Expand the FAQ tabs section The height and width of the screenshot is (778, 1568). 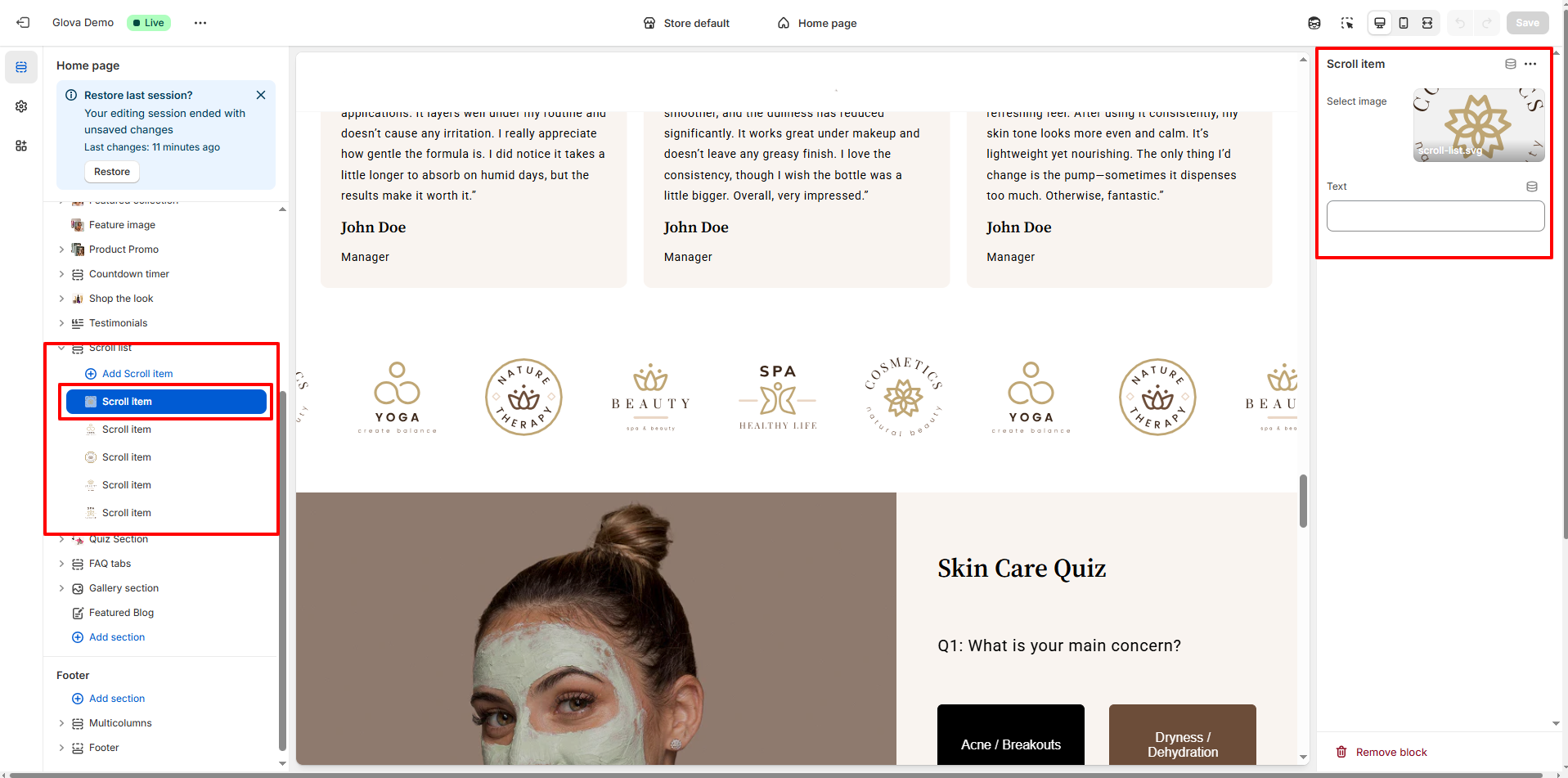(x=61, y=564)
